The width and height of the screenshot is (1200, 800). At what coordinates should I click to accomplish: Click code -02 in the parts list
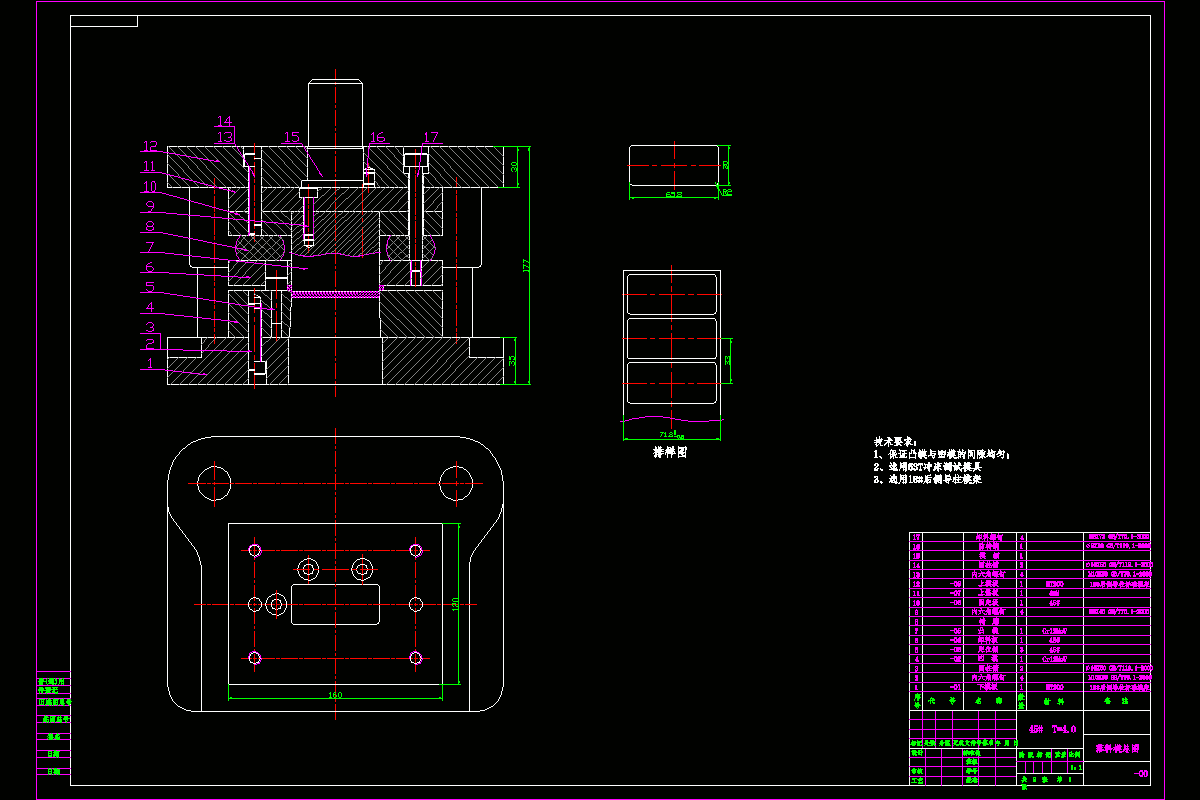click(x=955, y=659)
